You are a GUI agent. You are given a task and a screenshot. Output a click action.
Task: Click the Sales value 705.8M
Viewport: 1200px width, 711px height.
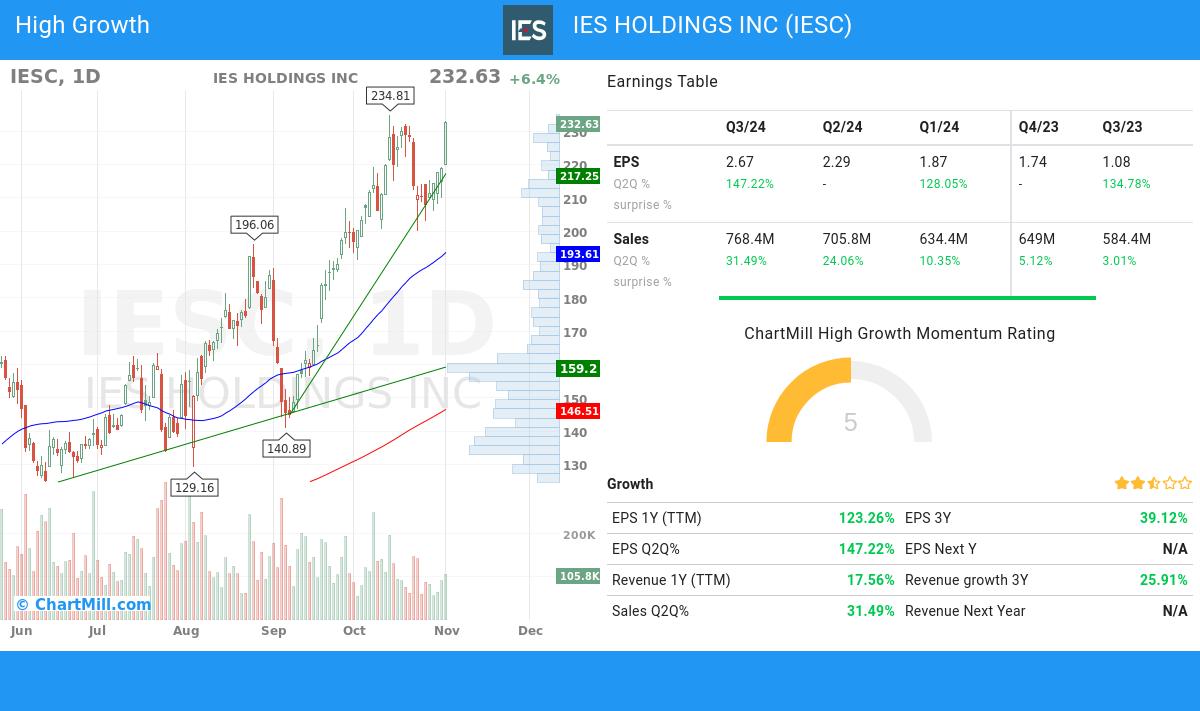847,239
